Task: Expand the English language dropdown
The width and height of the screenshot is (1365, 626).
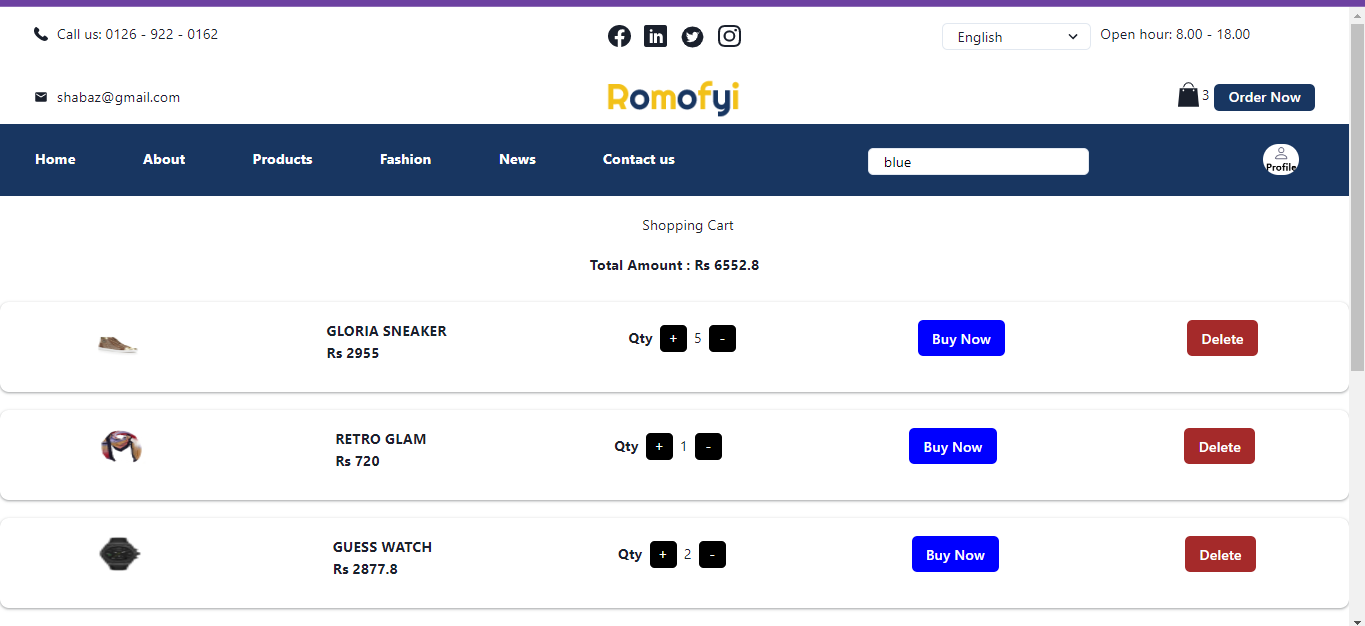Action: click(x=1016, y=37)
